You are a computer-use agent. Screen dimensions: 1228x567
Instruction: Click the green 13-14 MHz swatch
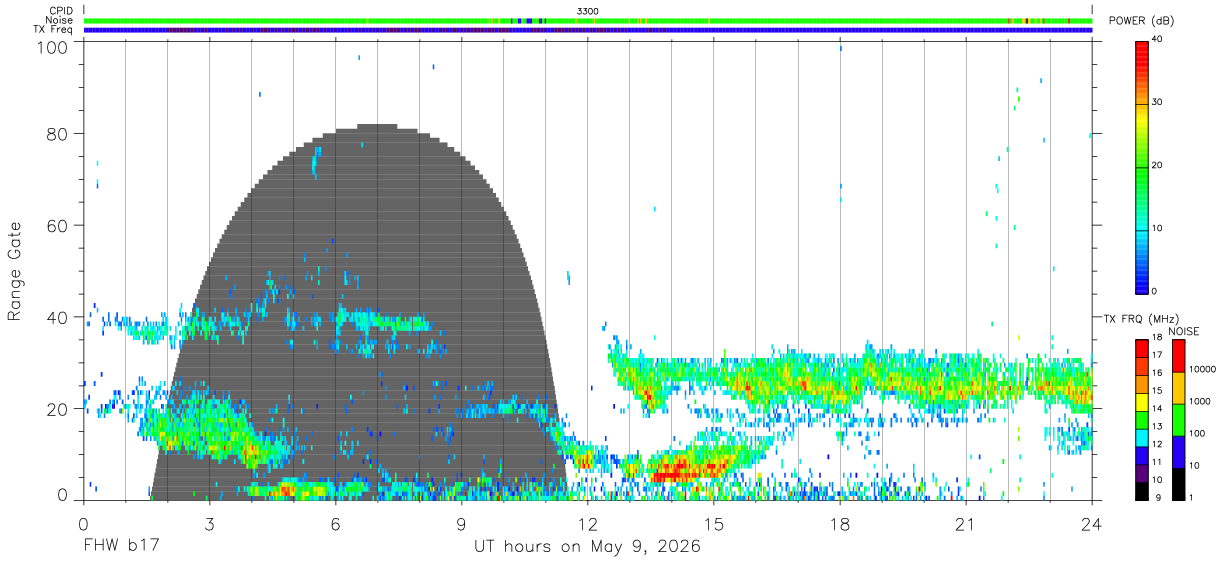(x=1141, y=418)
